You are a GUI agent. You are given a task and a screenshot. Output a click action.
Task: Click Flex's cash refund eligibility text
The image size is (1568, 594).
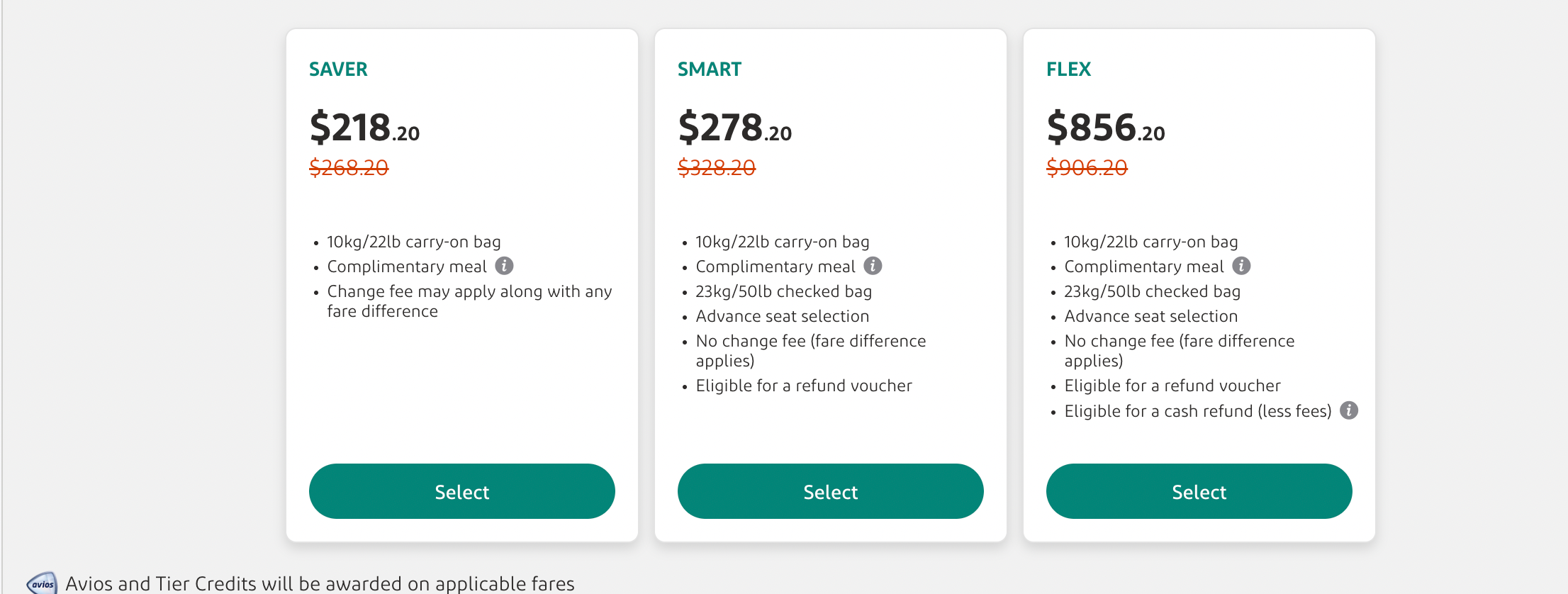pyautogui.click(x=1197, y=411)
